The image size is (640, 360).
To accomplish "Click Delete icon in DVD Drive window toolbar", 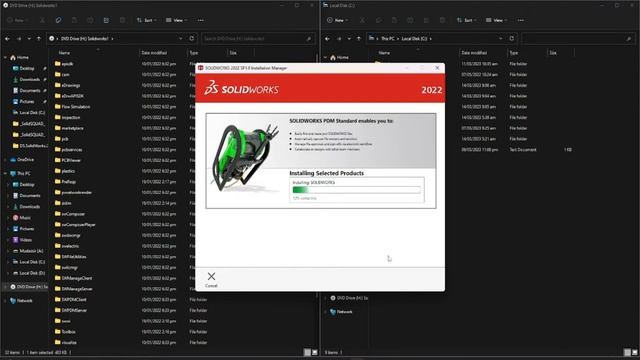I will [122, 20].
